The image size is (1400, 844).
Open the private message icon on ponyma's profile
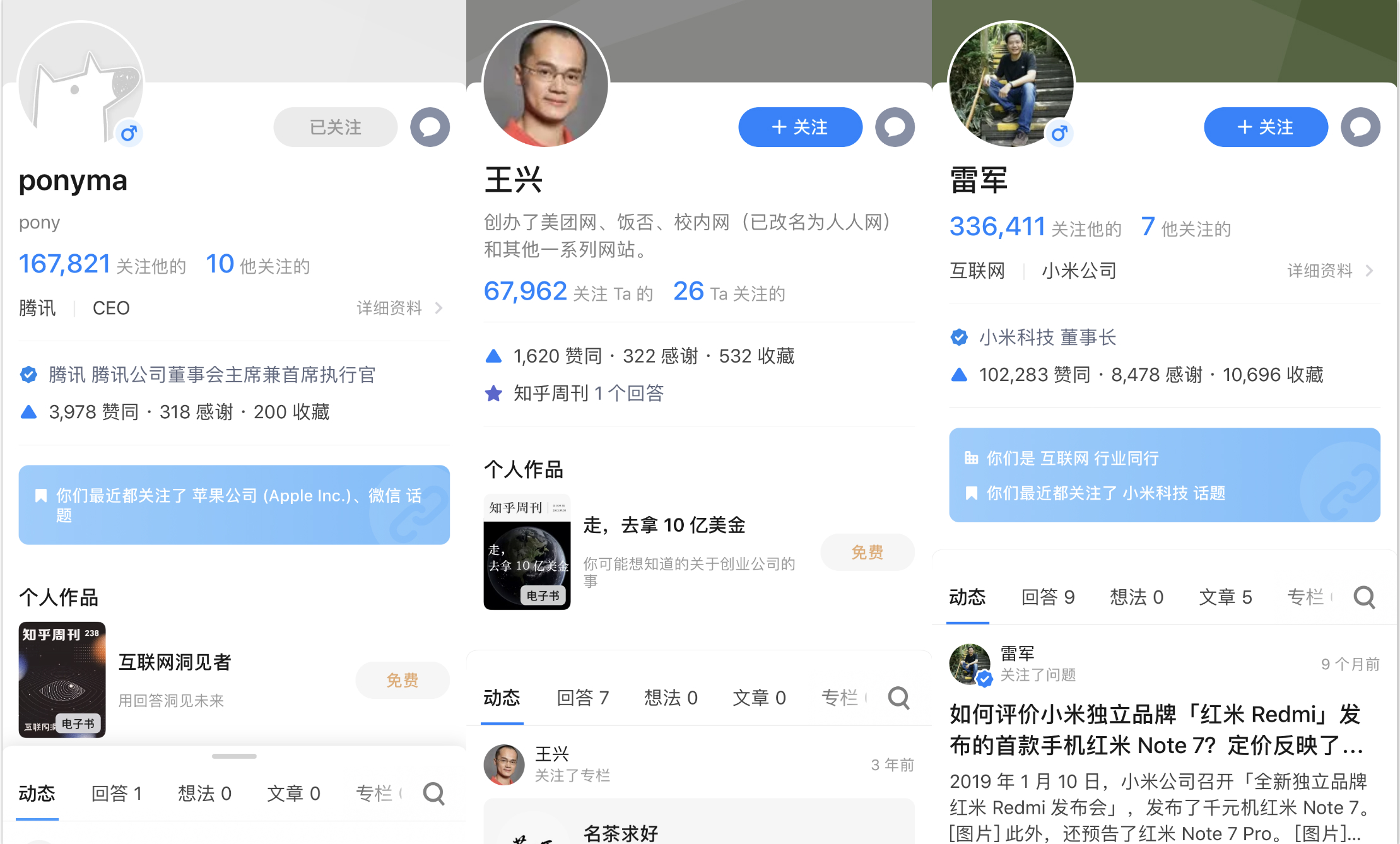point(430,127)
